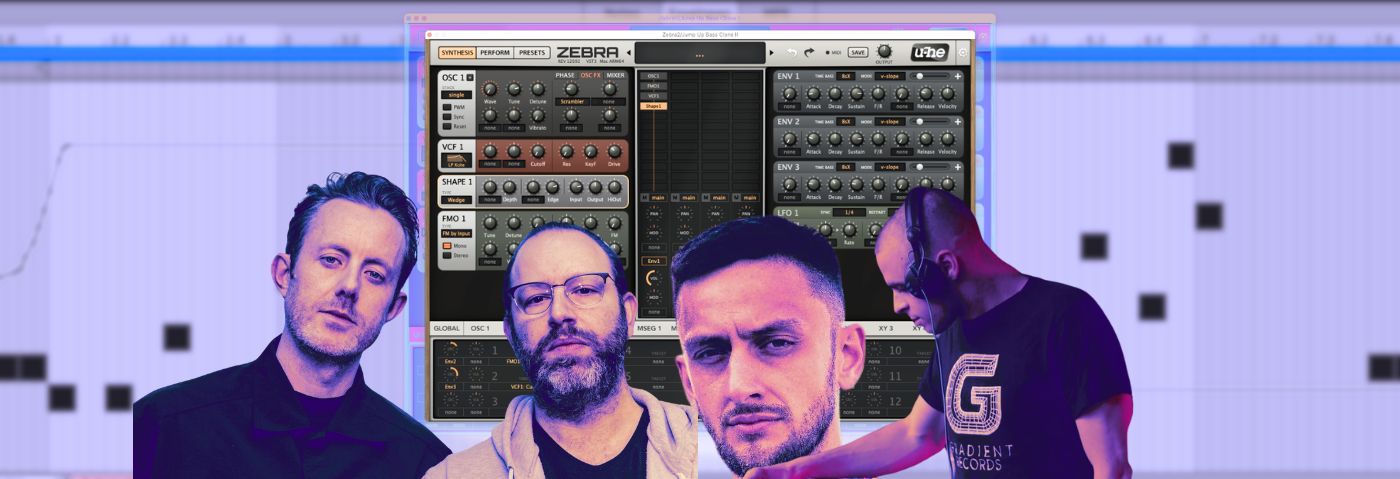Image resolution: width=1400 pixels, height=479 pixels.
Task: Click the OUTPUT volume knob
Action: pyautogui.click(x=884, y=50)
